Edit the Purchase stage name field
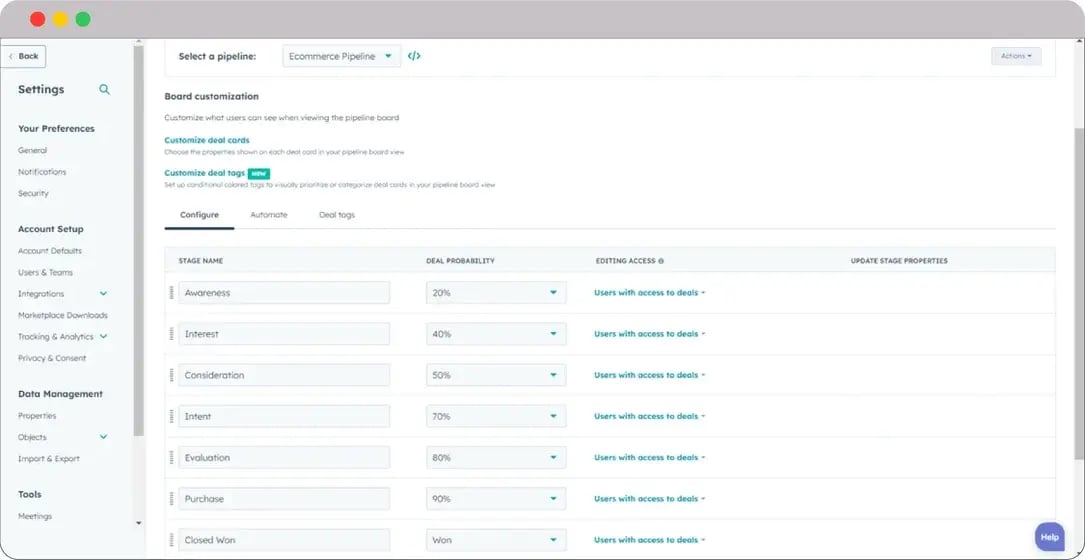This screenshot has height=560, width=1085. coord(284,498)
